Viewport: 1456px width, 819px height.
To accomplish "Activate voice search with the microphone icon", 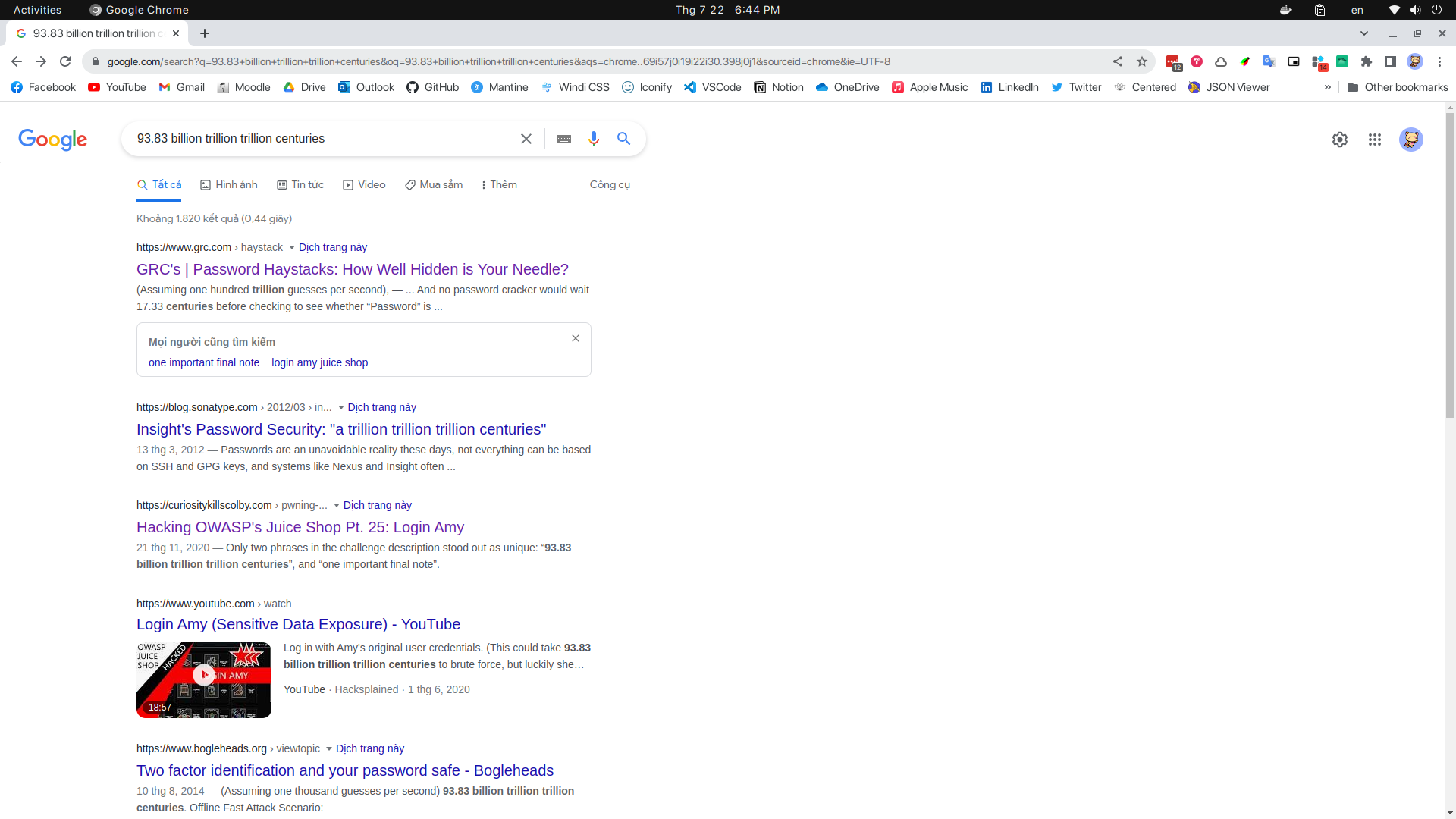I will tap(594, 139).
